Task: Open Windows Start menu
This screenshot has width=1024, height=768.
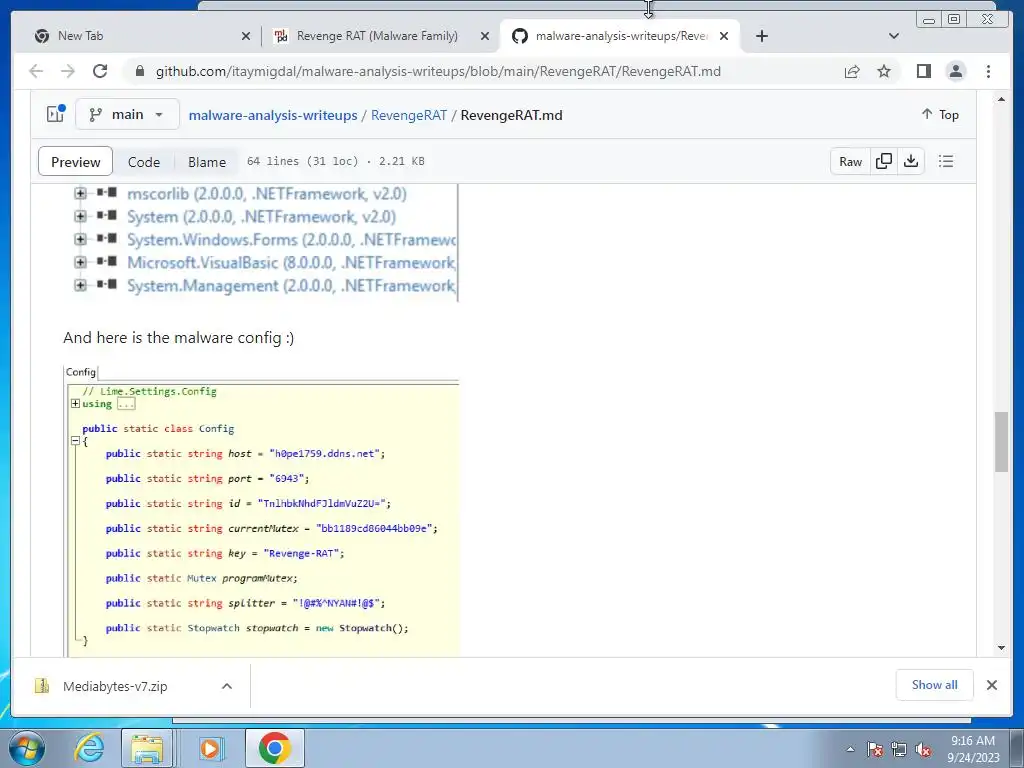Action: click(x=27, y=748)
